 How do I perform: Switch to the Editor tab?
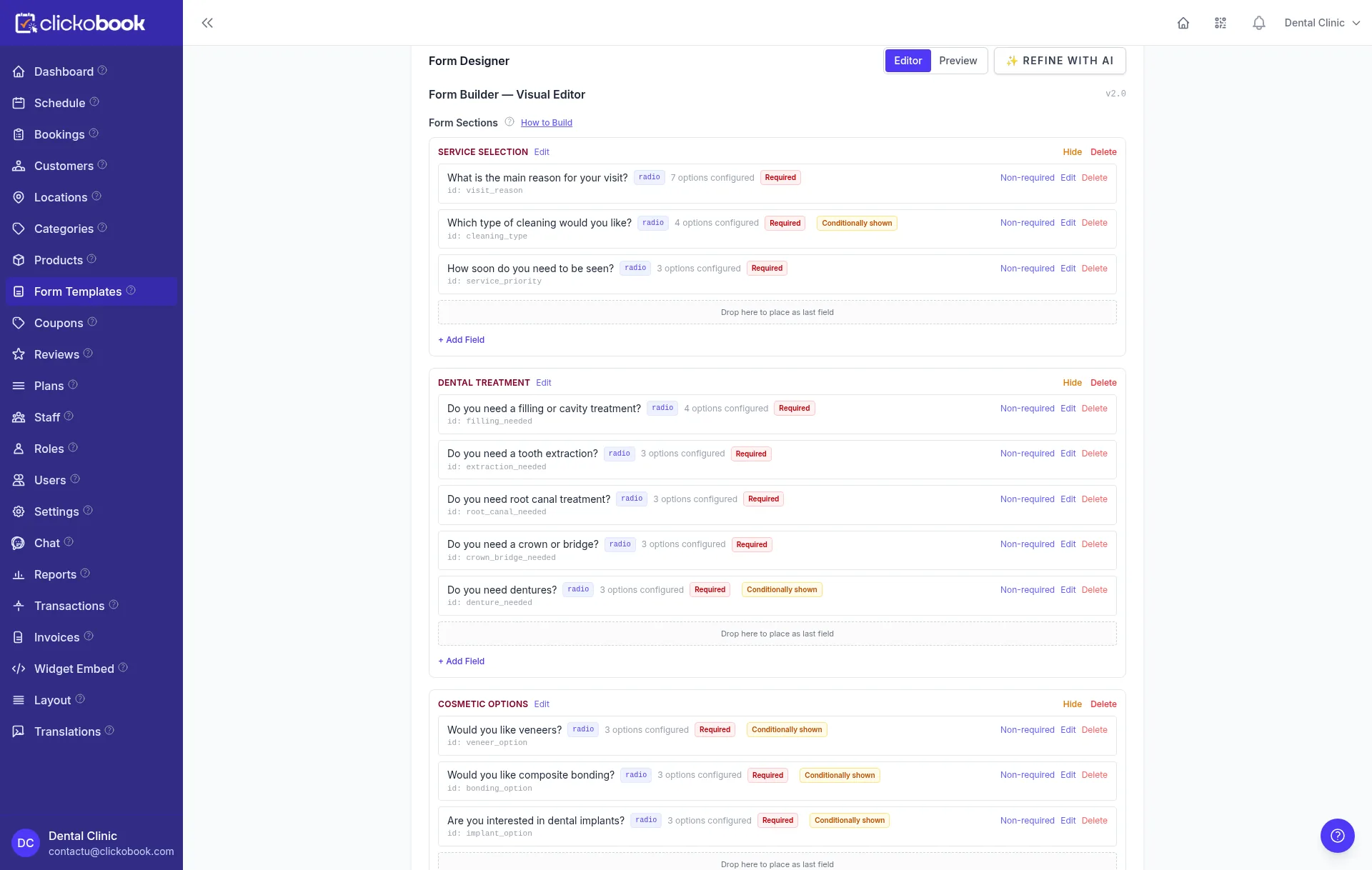point(908,61)
